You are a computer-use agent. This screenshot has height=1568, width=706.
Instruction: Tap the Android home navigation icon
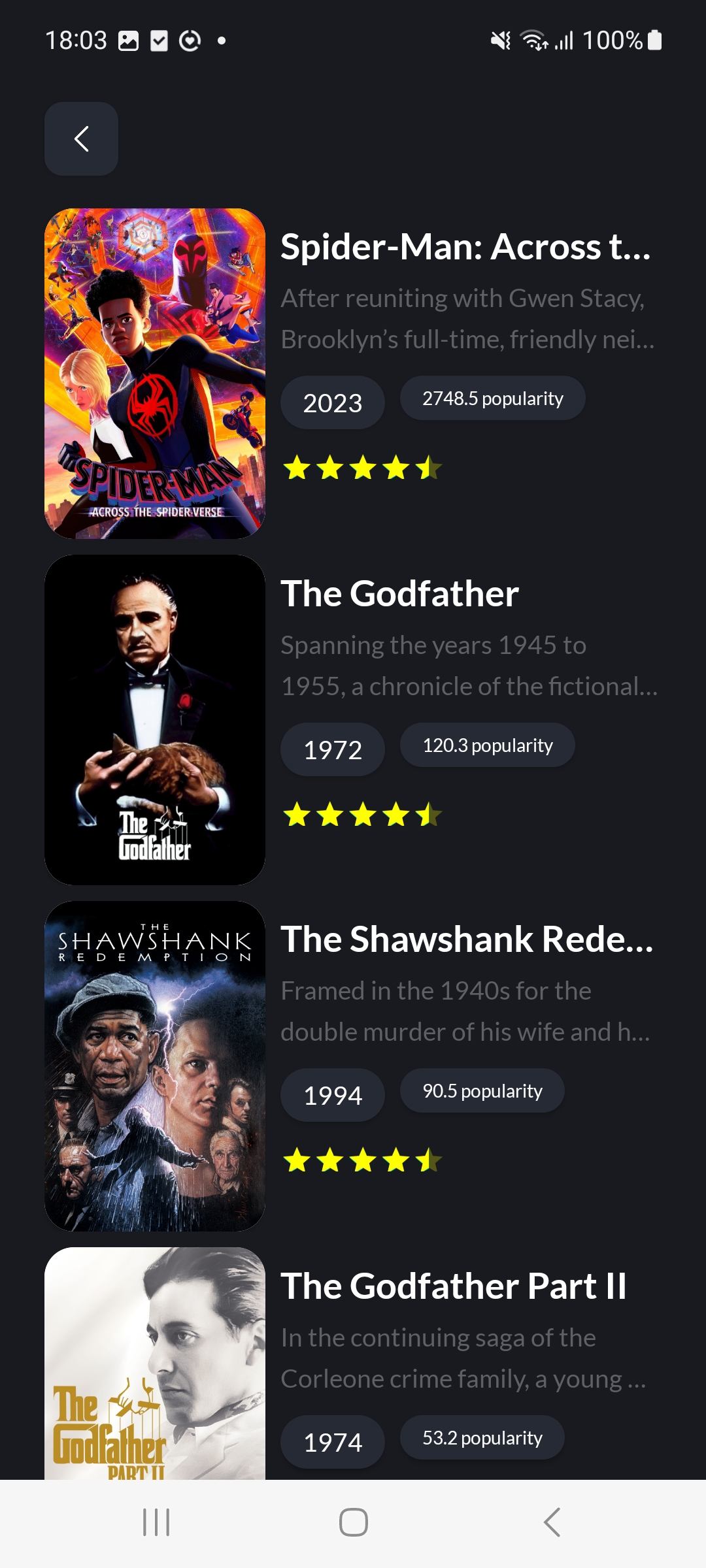353,1522
